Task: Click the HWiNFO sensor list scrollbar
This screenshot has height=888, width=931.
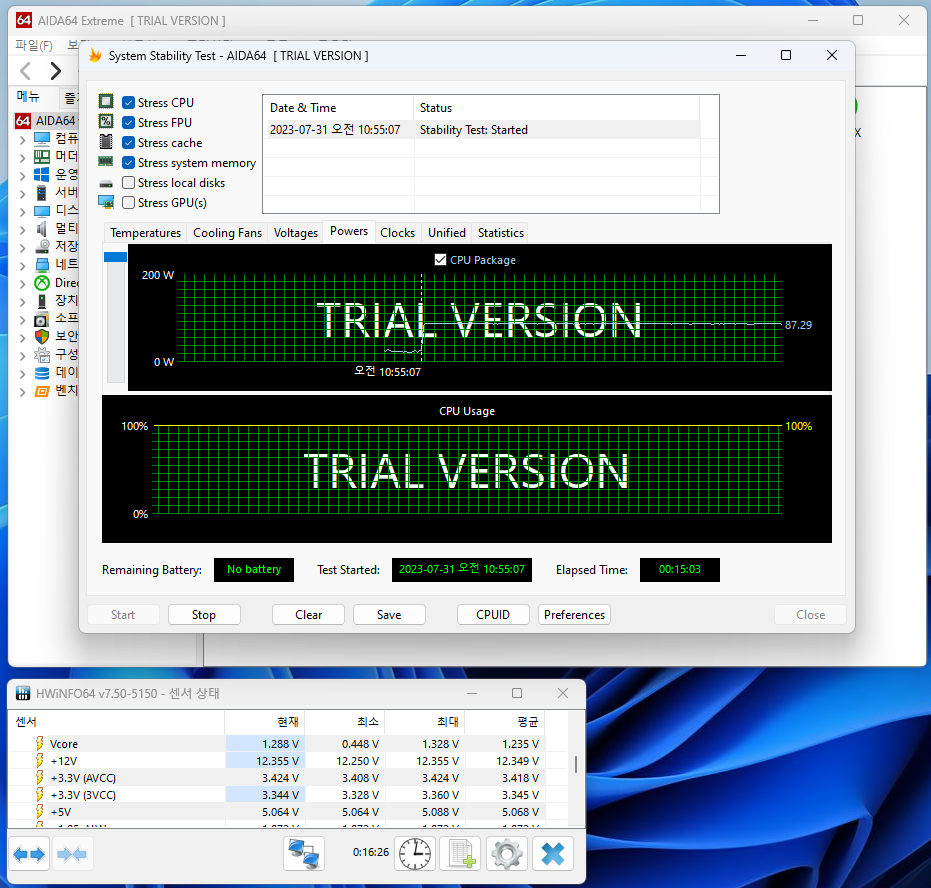Action: tap(576, 764)
